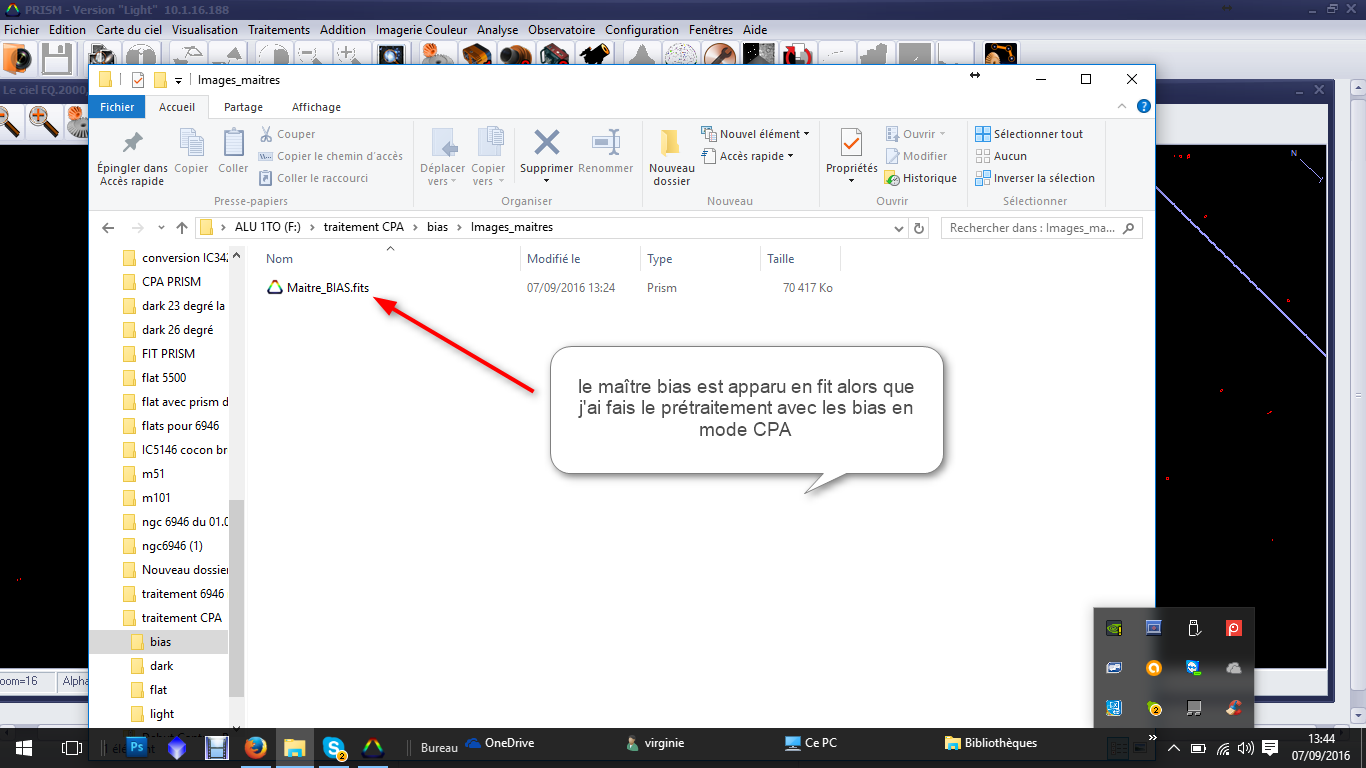The image size is (1366, 768).
Task: Click Inverser la sélection
Action: 1035,178
